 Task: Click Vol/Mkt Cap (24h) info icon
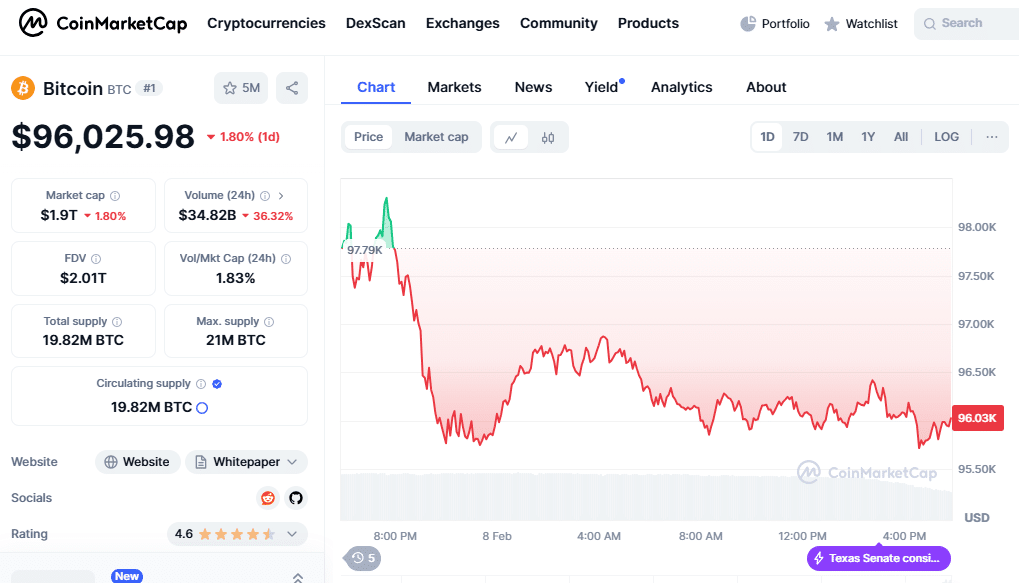pyautogui.click(x=286, y=259)
